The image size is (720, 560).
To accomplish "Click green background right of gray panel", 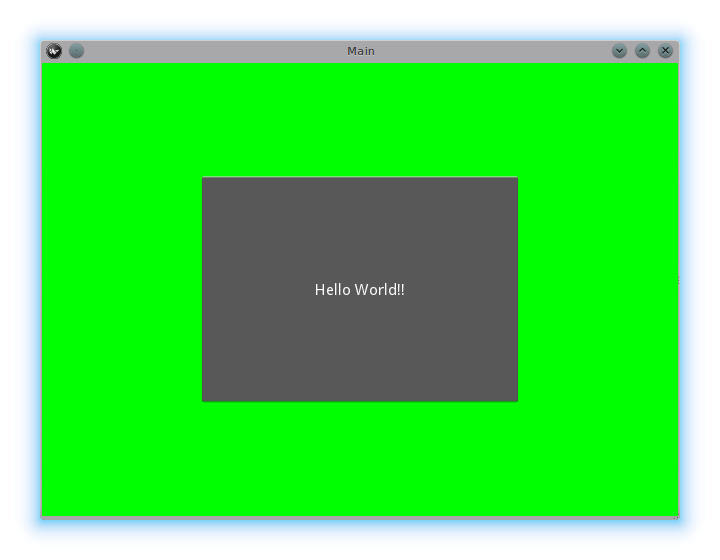I will (598, 290).
